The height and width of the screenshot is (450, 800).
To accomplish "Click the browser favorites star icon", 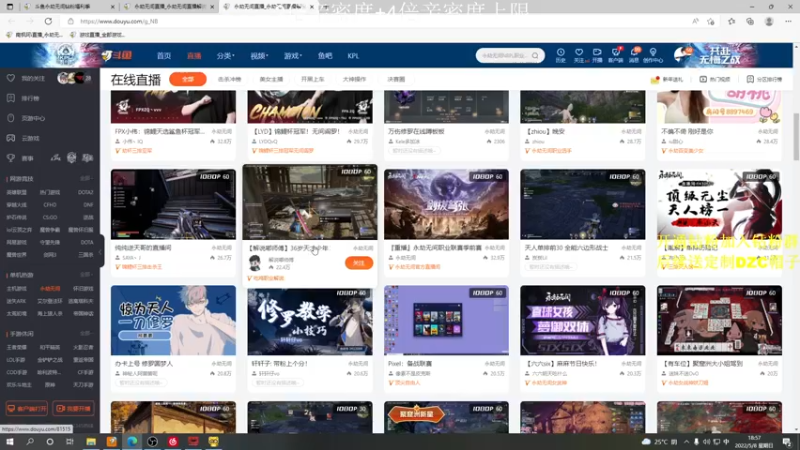I will pyautogui.click(x=732, y=21).
